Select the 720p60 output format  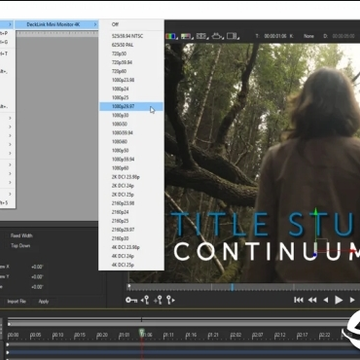[131, 71]
